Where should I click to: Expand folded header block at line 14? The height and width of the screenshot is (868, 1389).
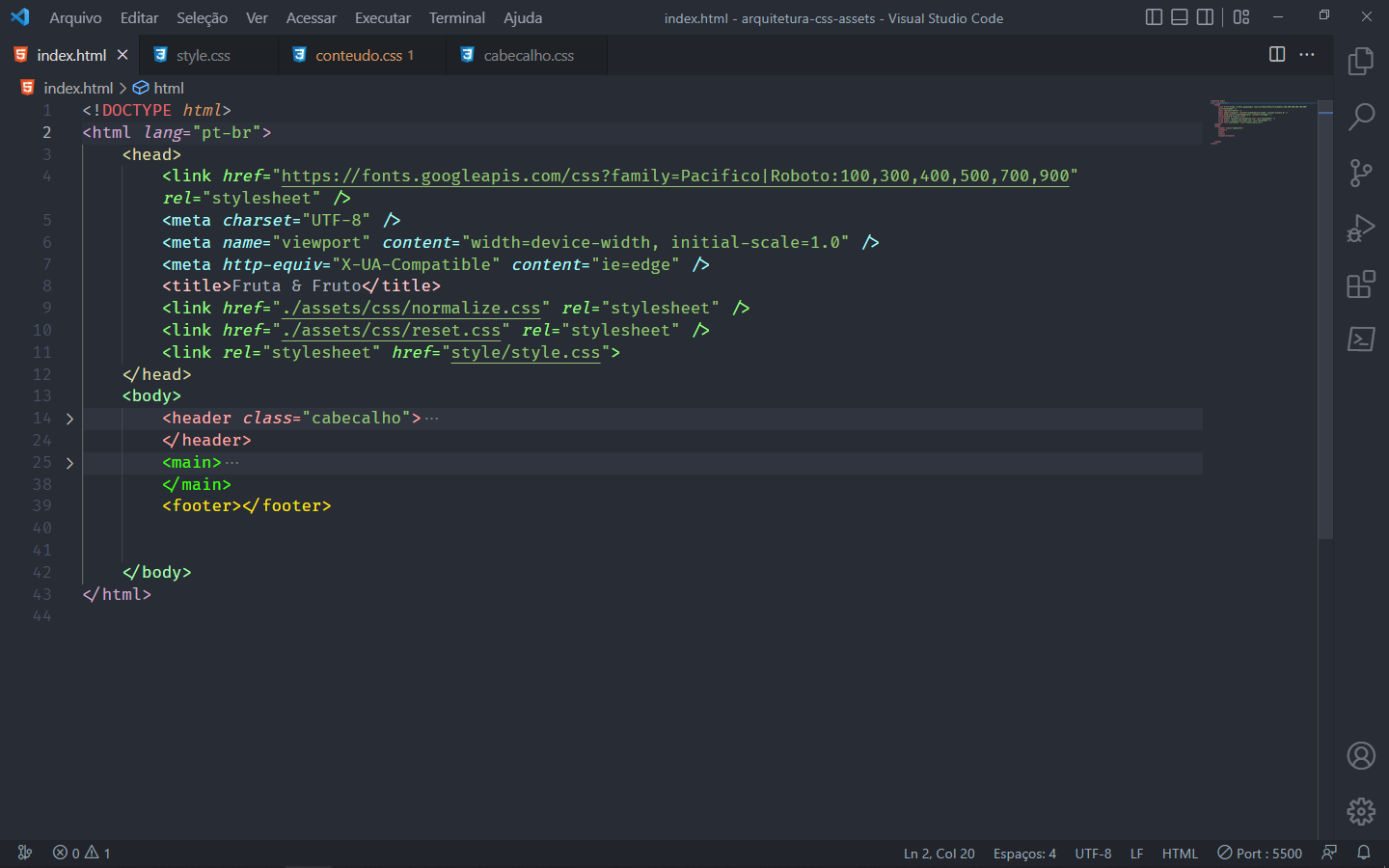[x=69, y=419]
